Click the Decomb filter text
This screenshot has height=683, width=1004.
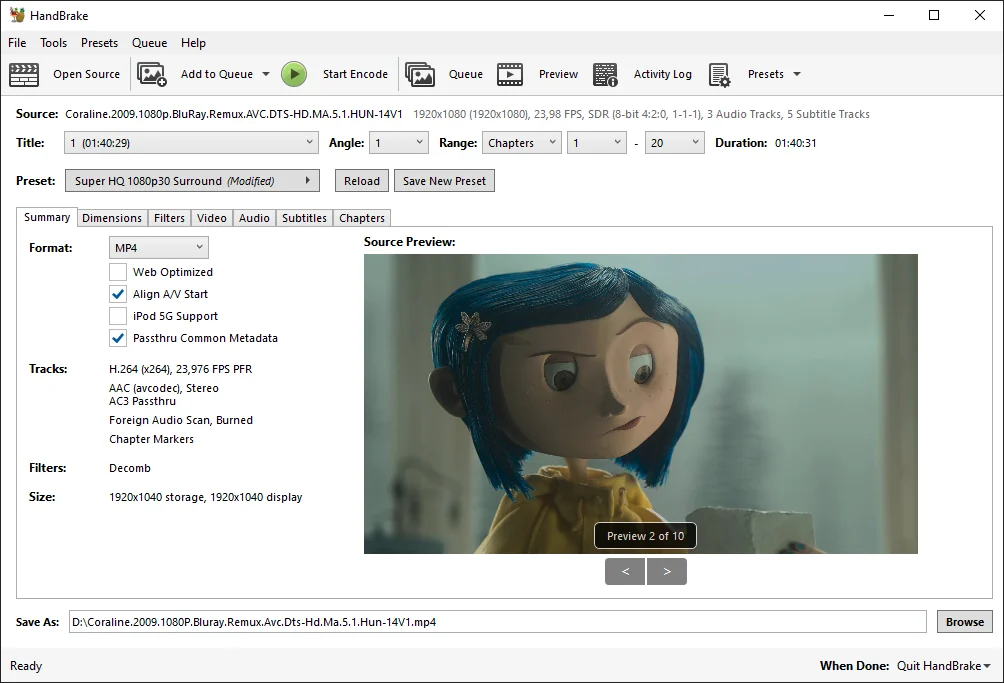click(130, 468)
